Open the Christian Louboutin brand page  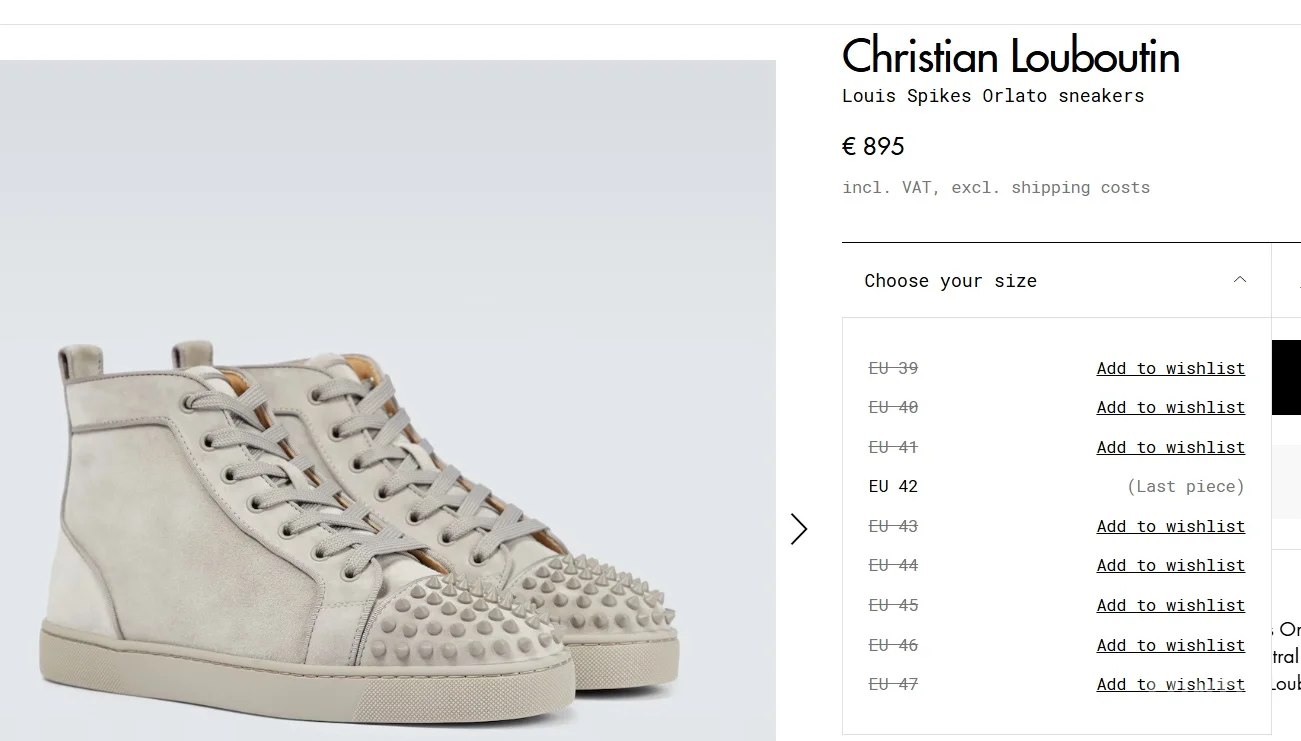tap(1010, 57)
